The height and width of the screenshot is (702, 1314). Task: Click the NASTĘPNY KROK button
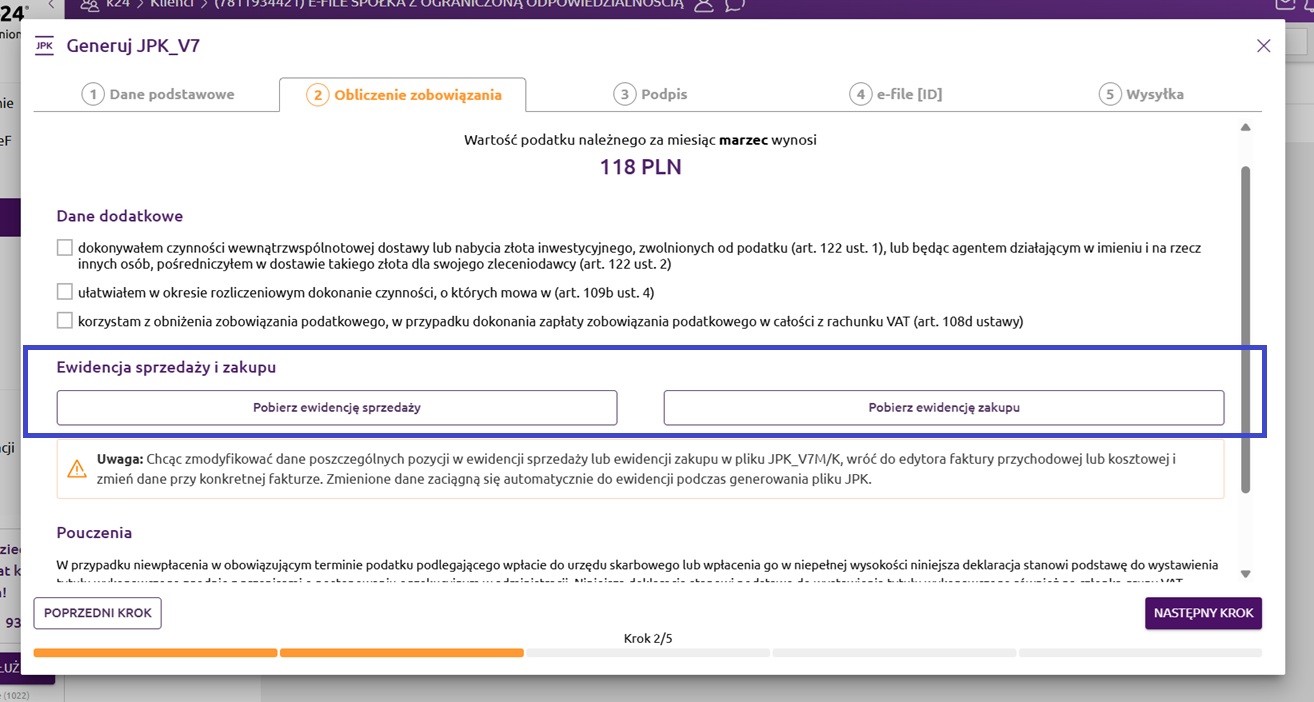[1203, 613]
